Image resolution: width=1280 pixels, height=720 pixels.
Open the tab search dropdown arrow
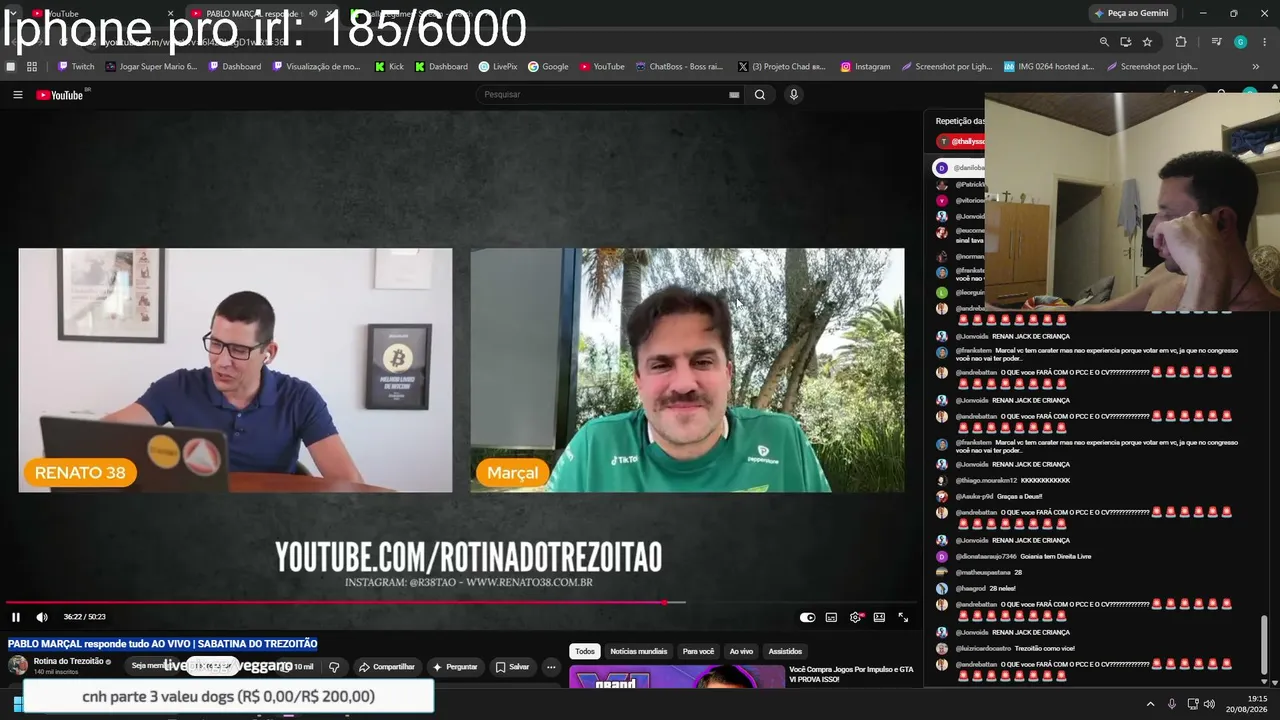click(12, 13)
